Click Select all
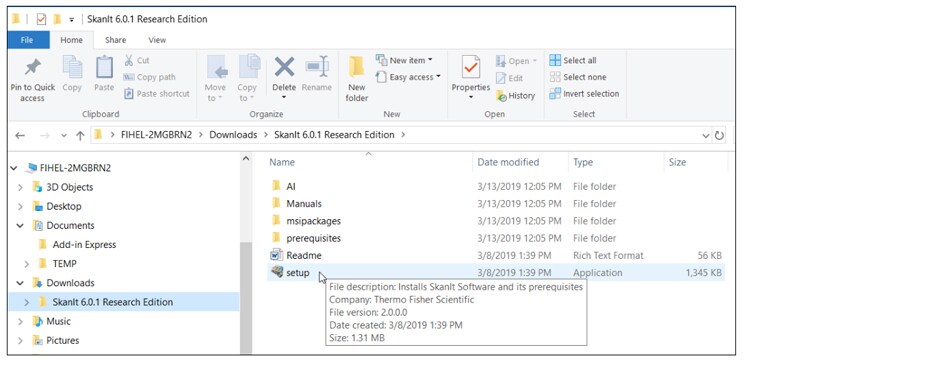 [x=573, y=60]
